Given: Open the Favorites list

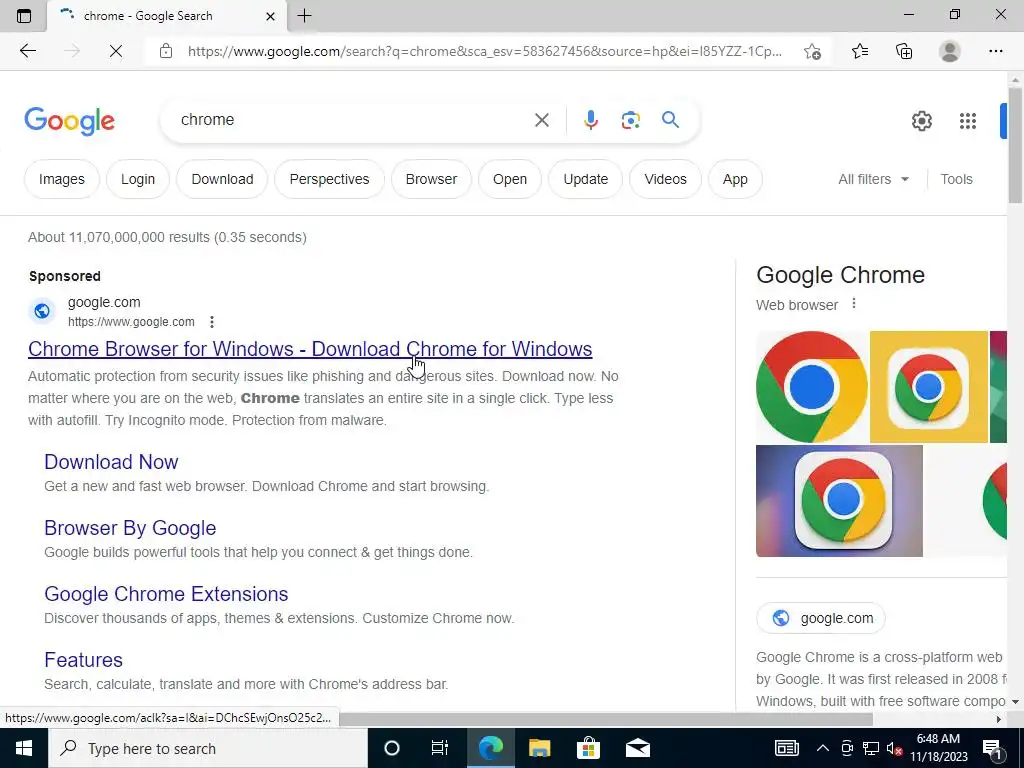Looking at the screenshot, I should click(x=860, y=51).
